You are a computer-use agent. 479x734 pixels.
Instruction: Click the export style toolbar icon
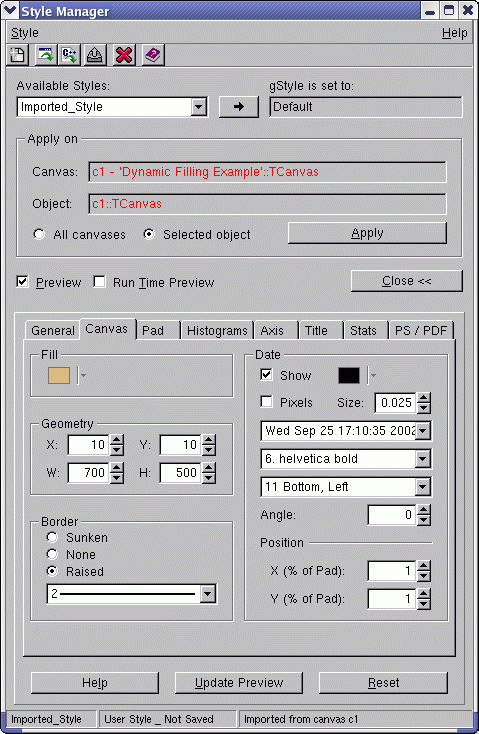pyautogui.click(x=96, y=55)
